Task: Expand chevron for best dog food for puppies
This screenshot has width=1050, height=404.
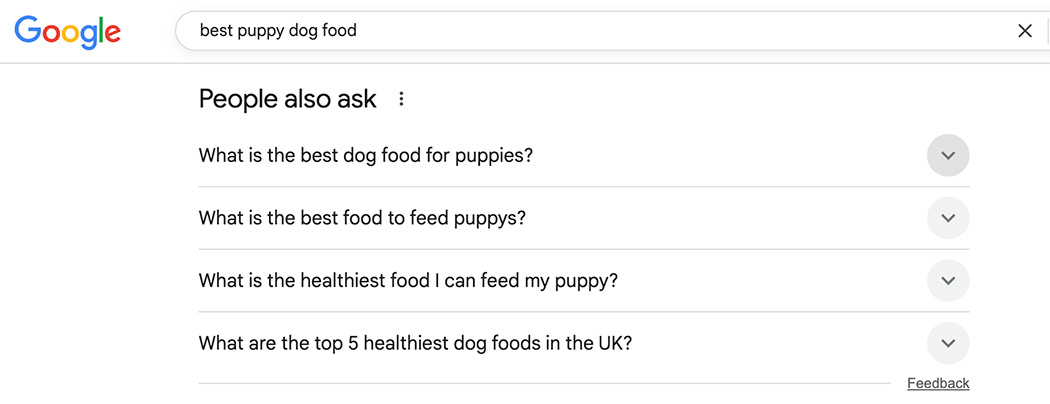Action: tap(948, 156)
